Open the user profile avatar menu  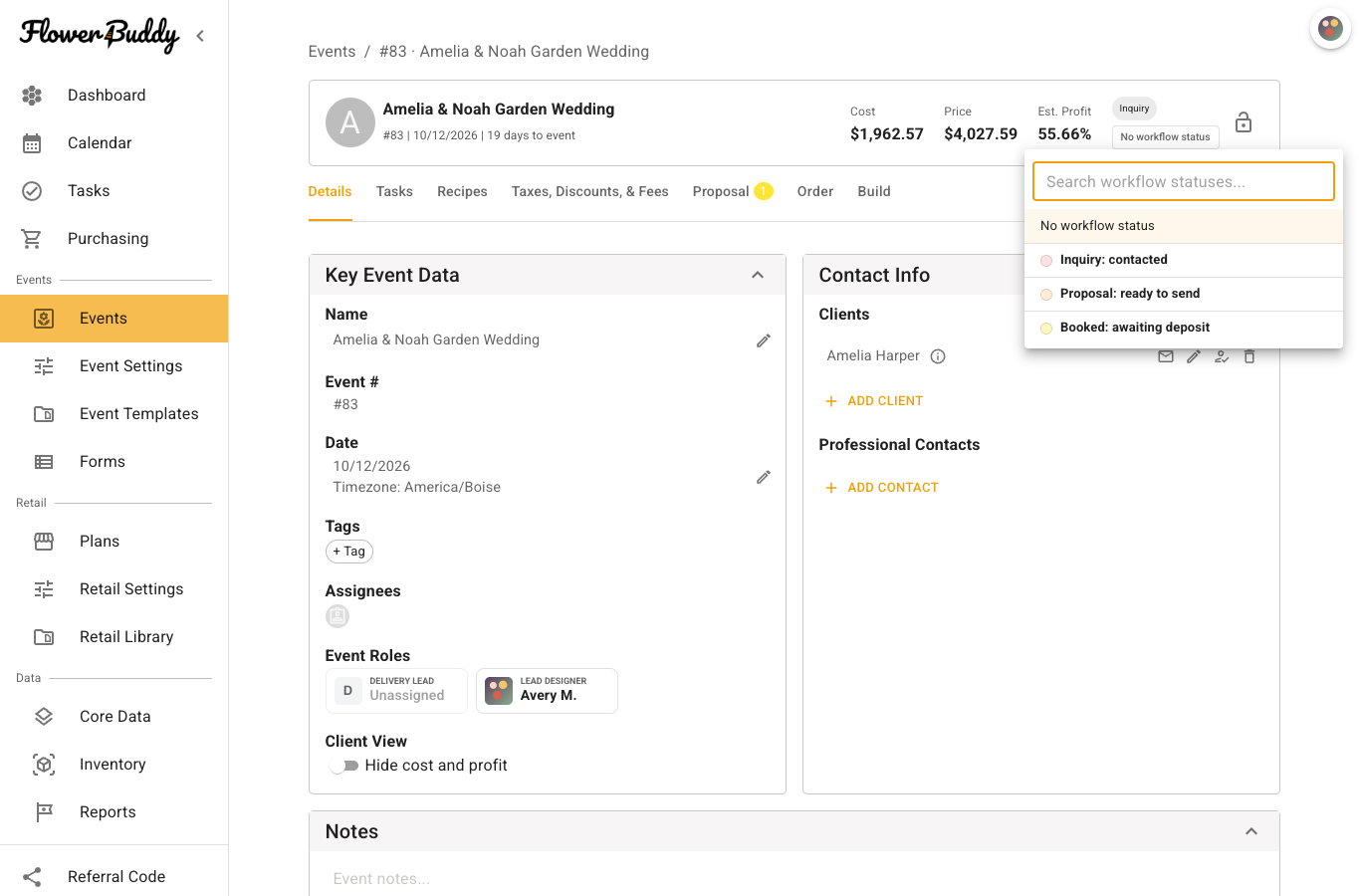click(1330, 28)
